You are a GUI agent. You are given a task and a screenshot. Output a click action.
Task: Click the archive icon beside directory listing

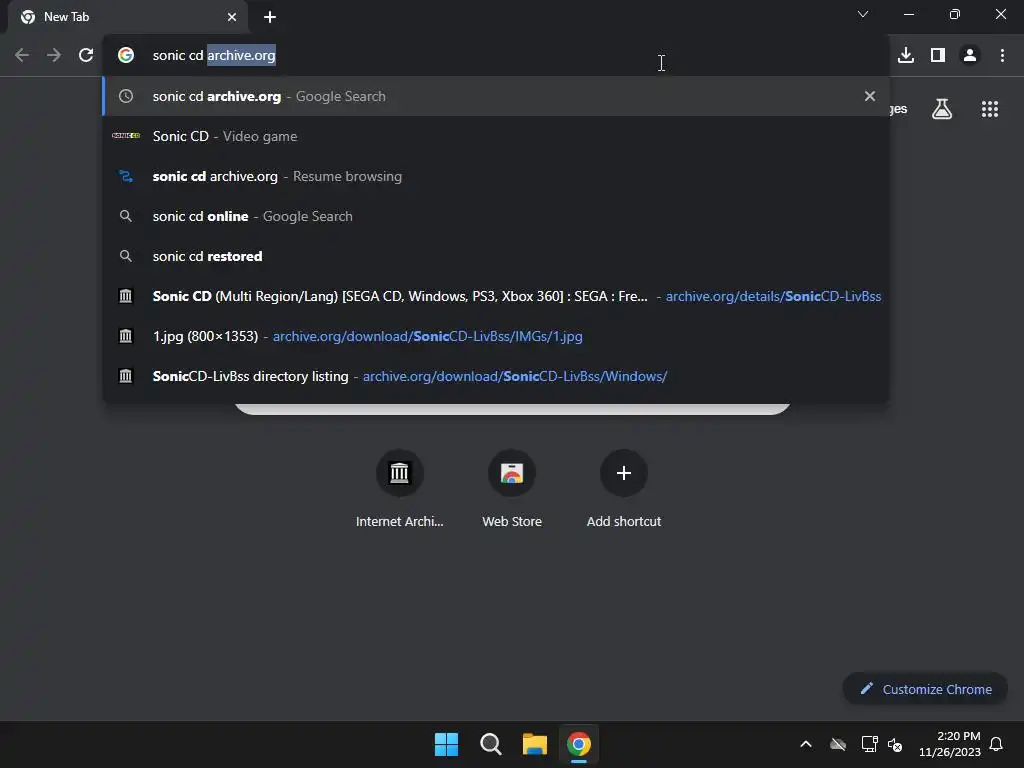pos(126,376)
